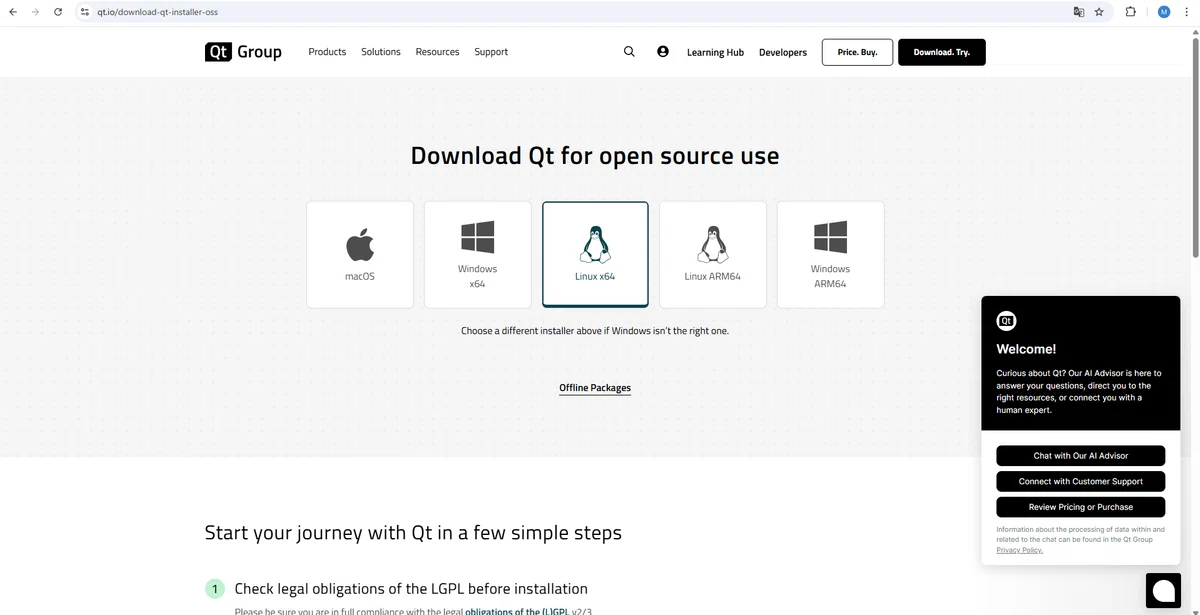This screenshot has width=1200, height=615.
Task: Open the Chrome three-dot menu
Action: [x=1187, y=12]
